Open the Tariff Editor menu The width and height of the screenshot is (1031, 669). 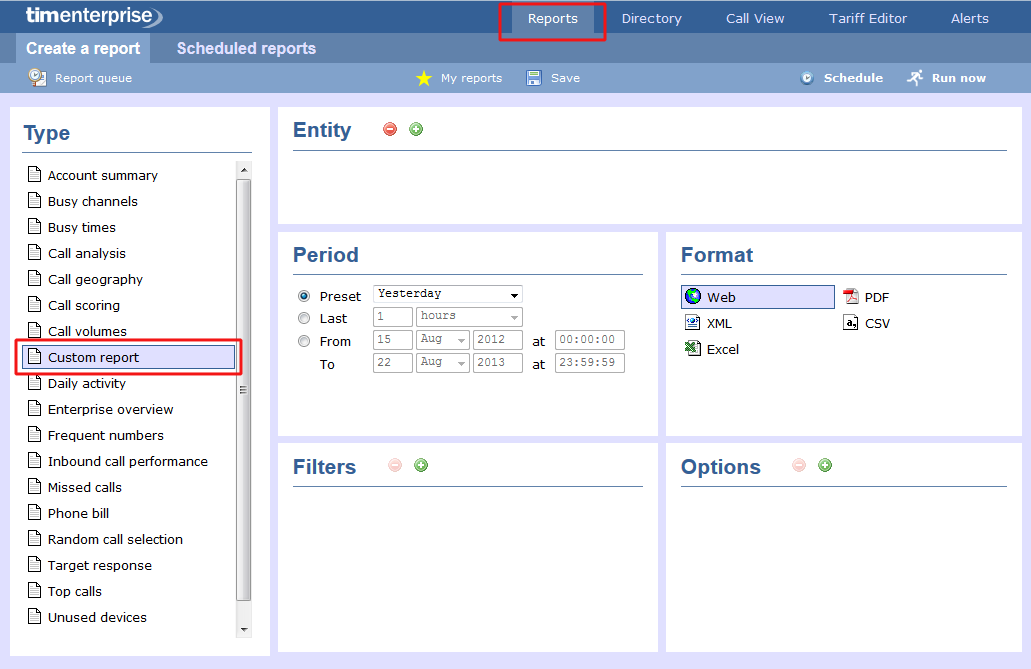868,18
